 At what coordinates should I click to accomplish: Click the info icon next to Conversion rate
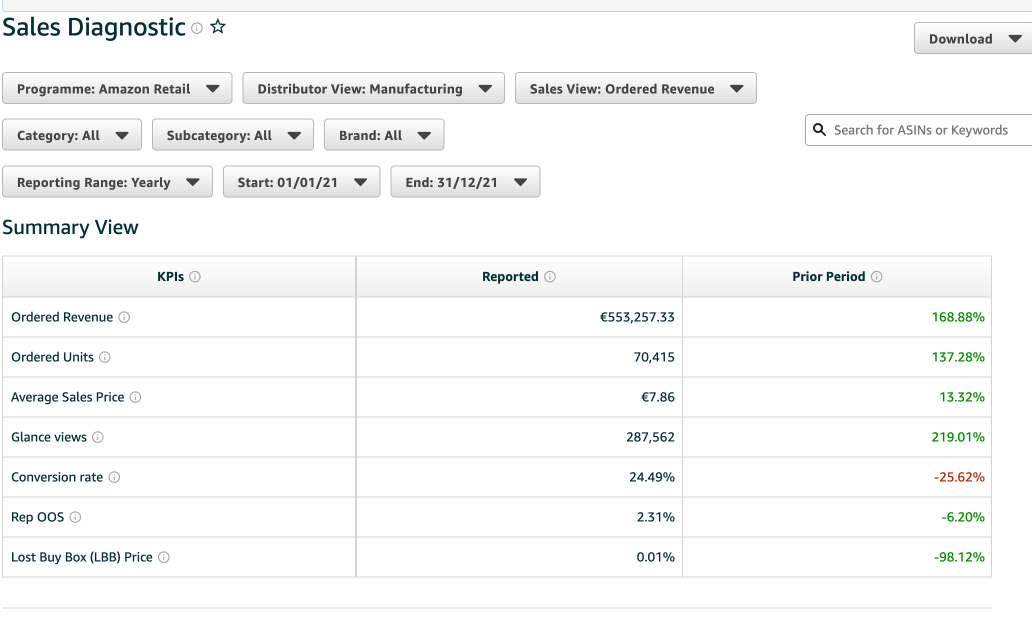[115, 477]
